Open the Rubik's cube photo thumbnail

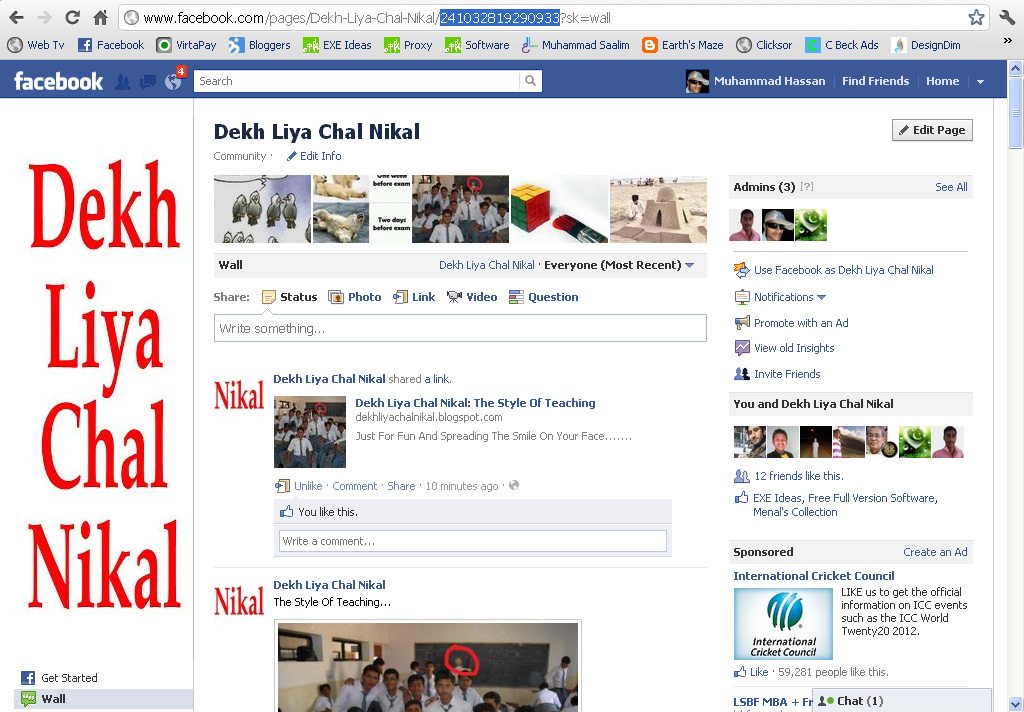coord(559,209)
